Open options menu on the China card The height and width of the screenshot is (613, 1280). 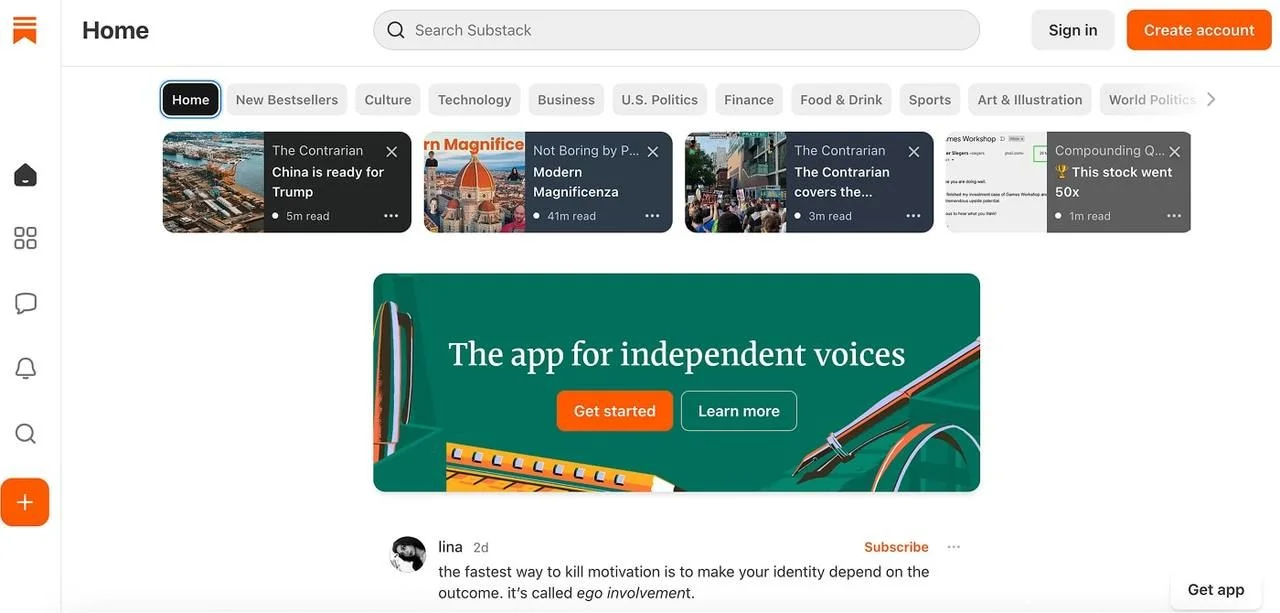pyautogui.click(x=391, y=215)
